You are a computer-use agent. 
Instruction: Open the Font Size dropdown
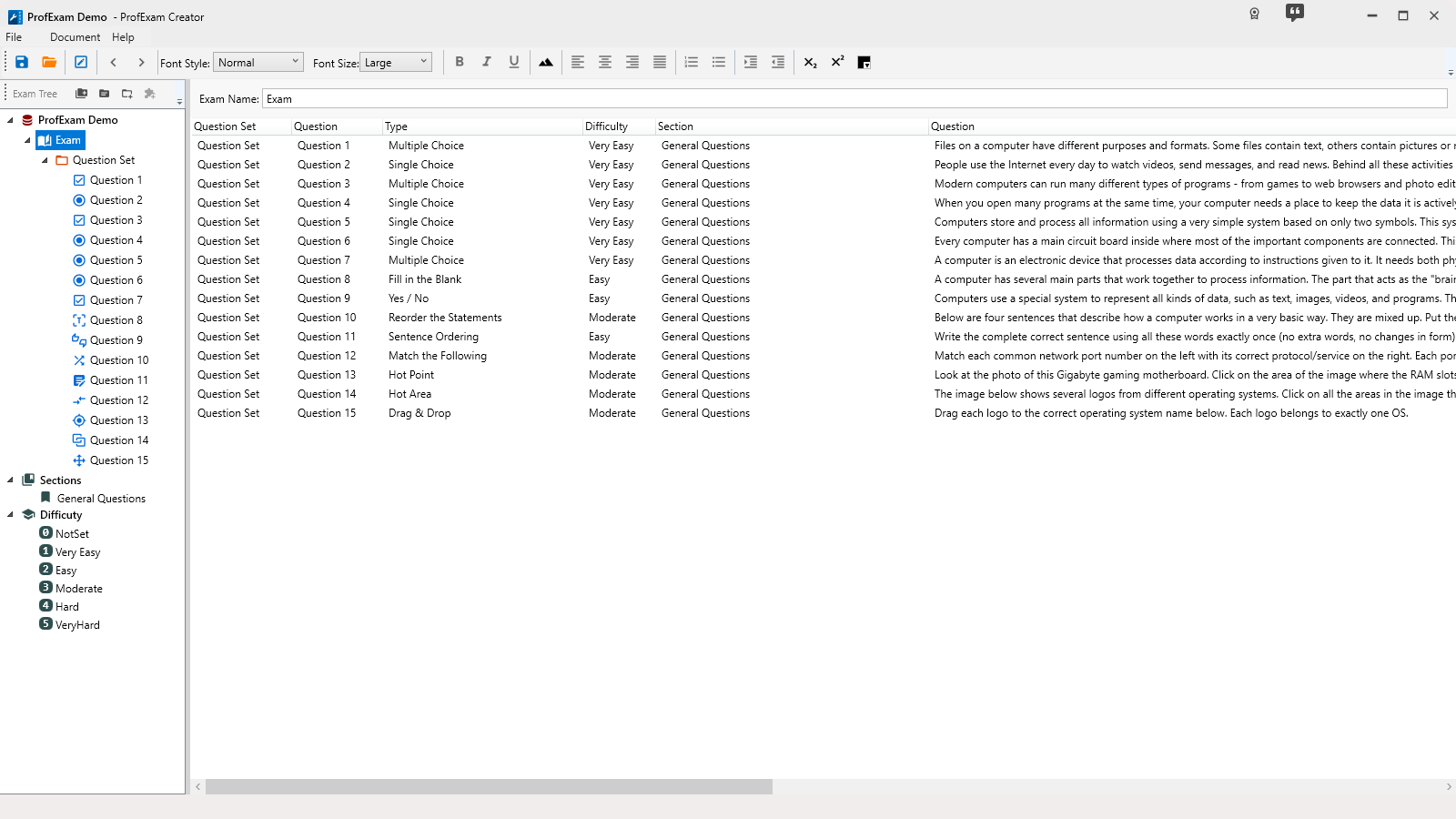coord(396,62)
